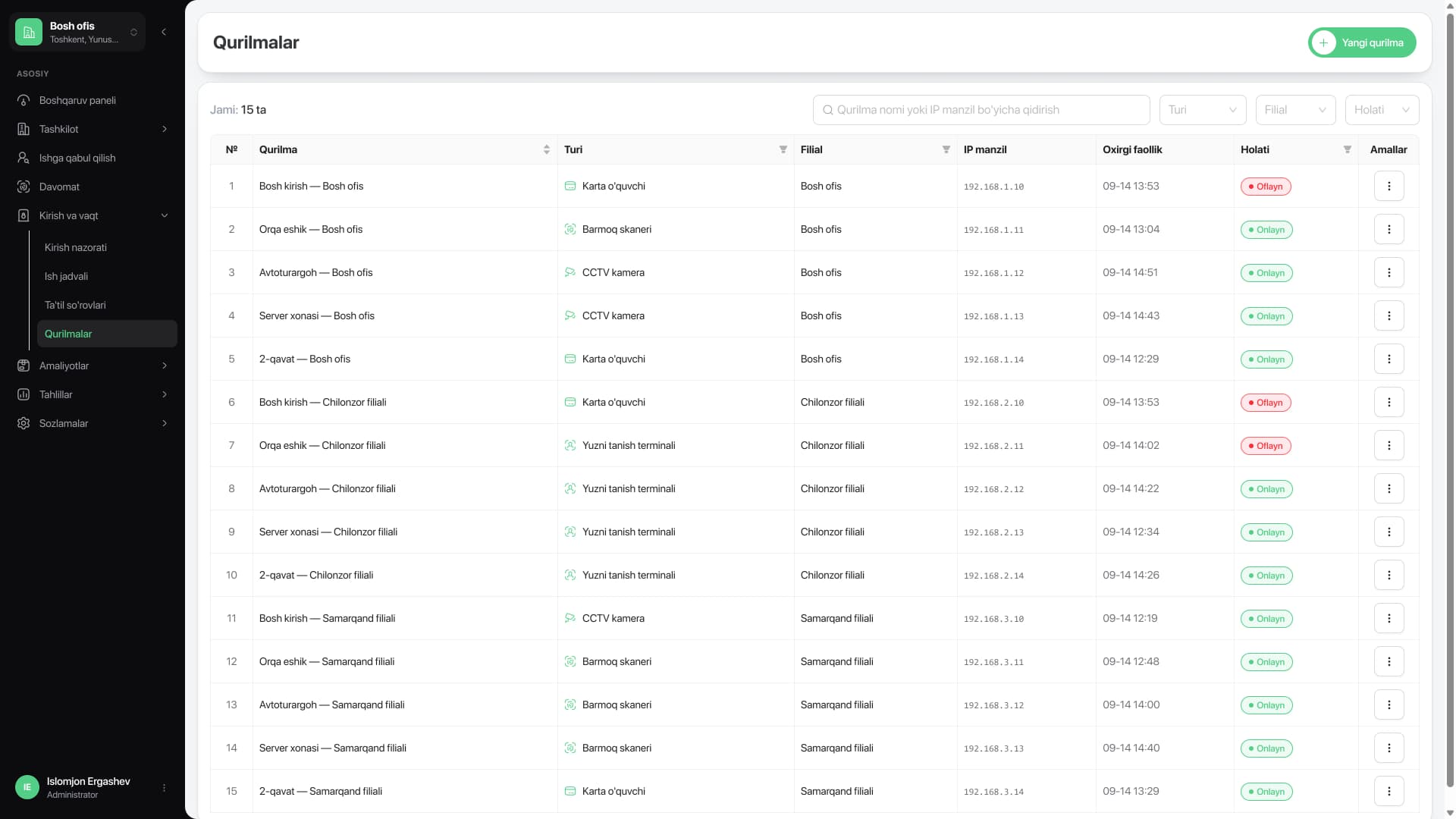The height and width of the screenshot is (819, 1456).
Task: Click the Amaliyotlar sidebar icon
Action: 24,366
